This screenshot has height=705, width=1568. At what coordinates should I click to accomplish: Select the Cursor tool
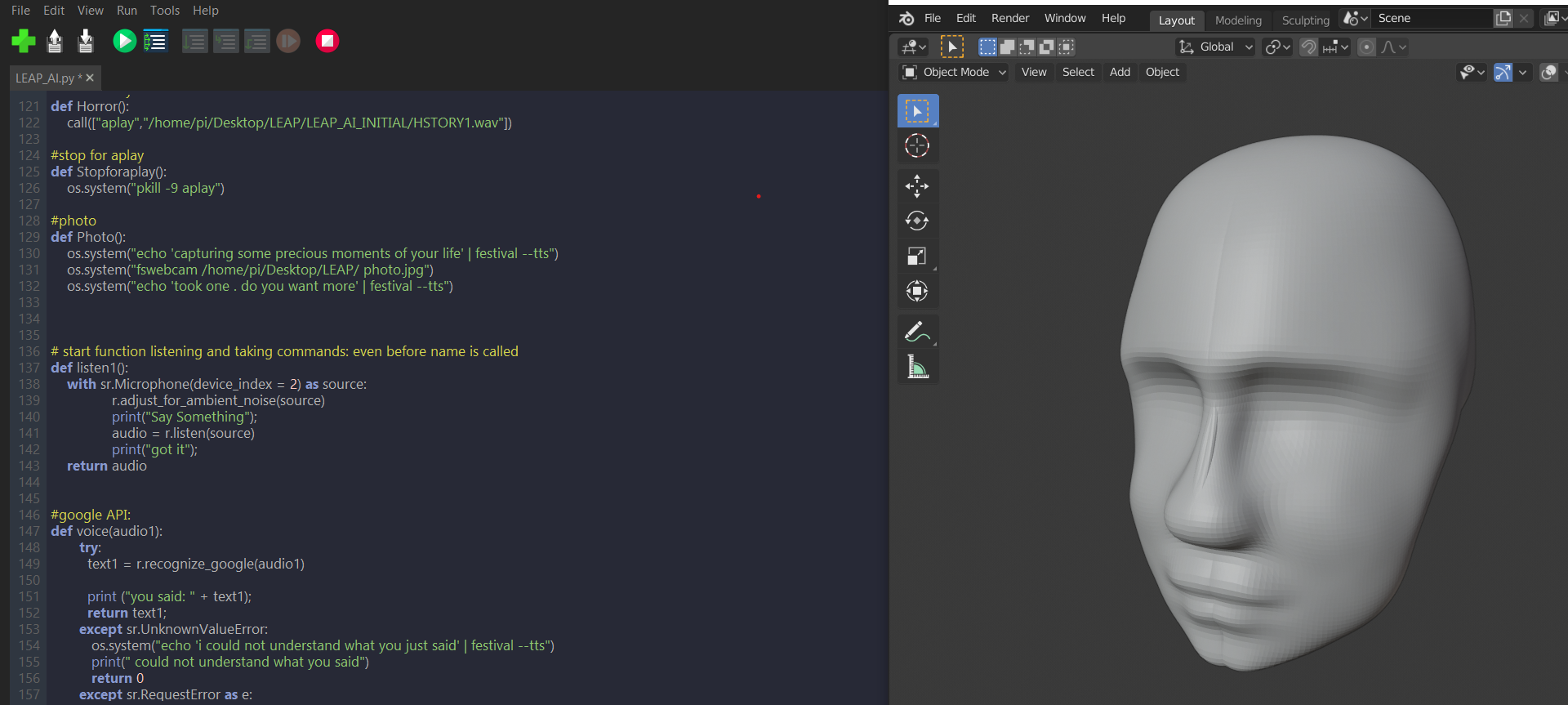point(917,145)
